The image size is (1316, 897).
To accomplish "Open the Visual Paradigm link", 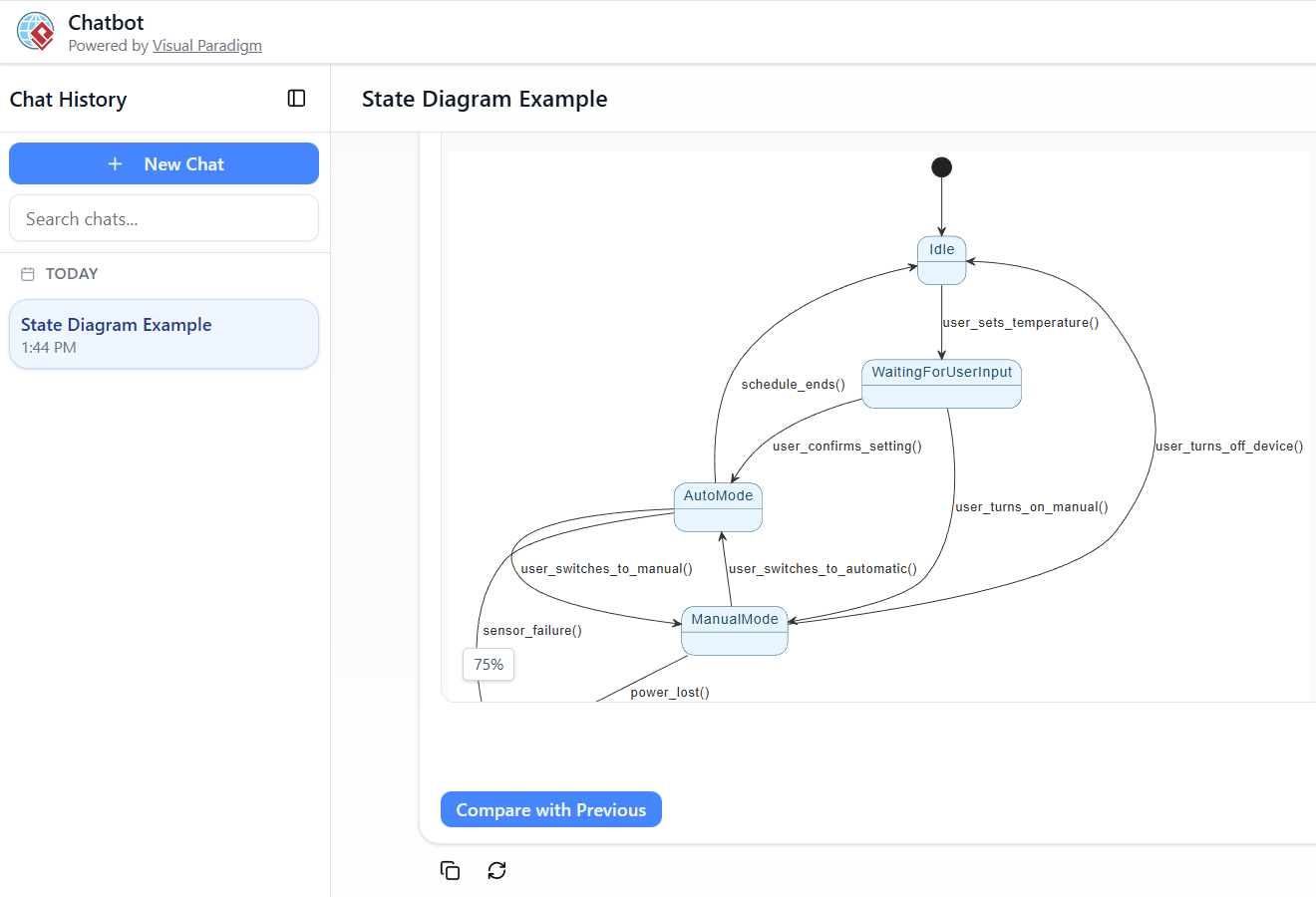I will click(207, 45).
